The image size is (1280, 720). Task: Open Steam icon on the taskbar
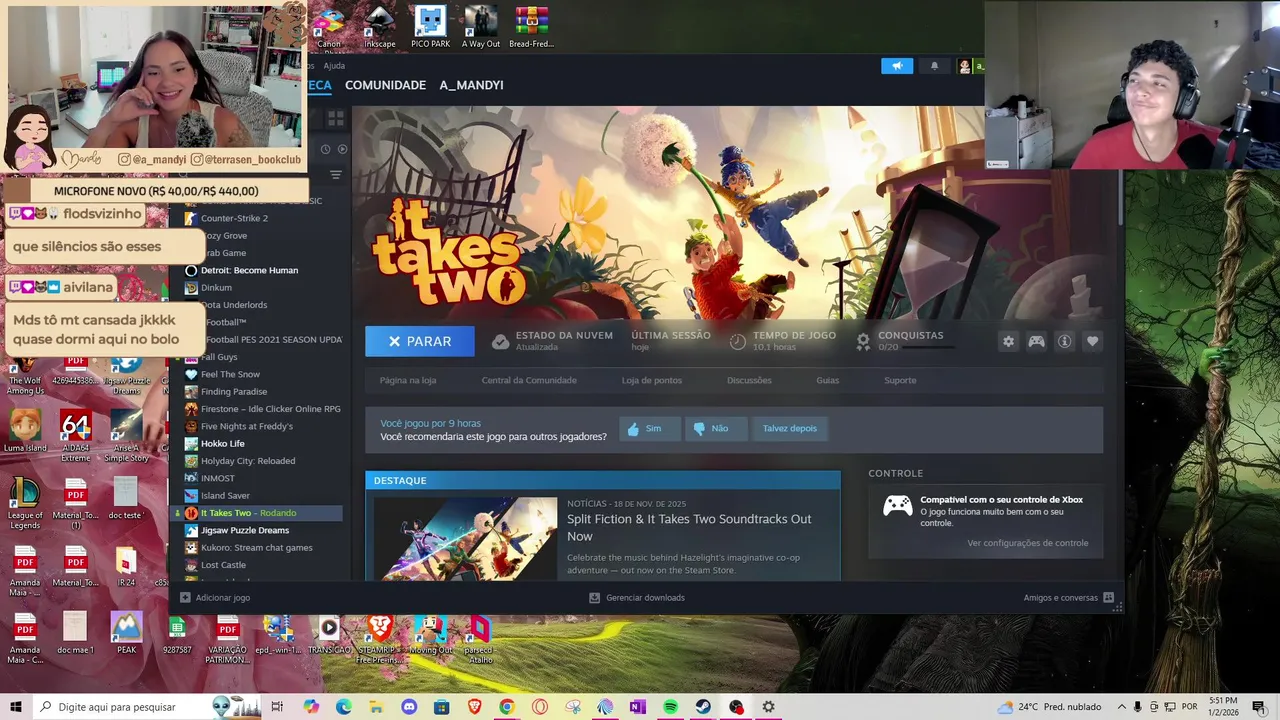703,707
